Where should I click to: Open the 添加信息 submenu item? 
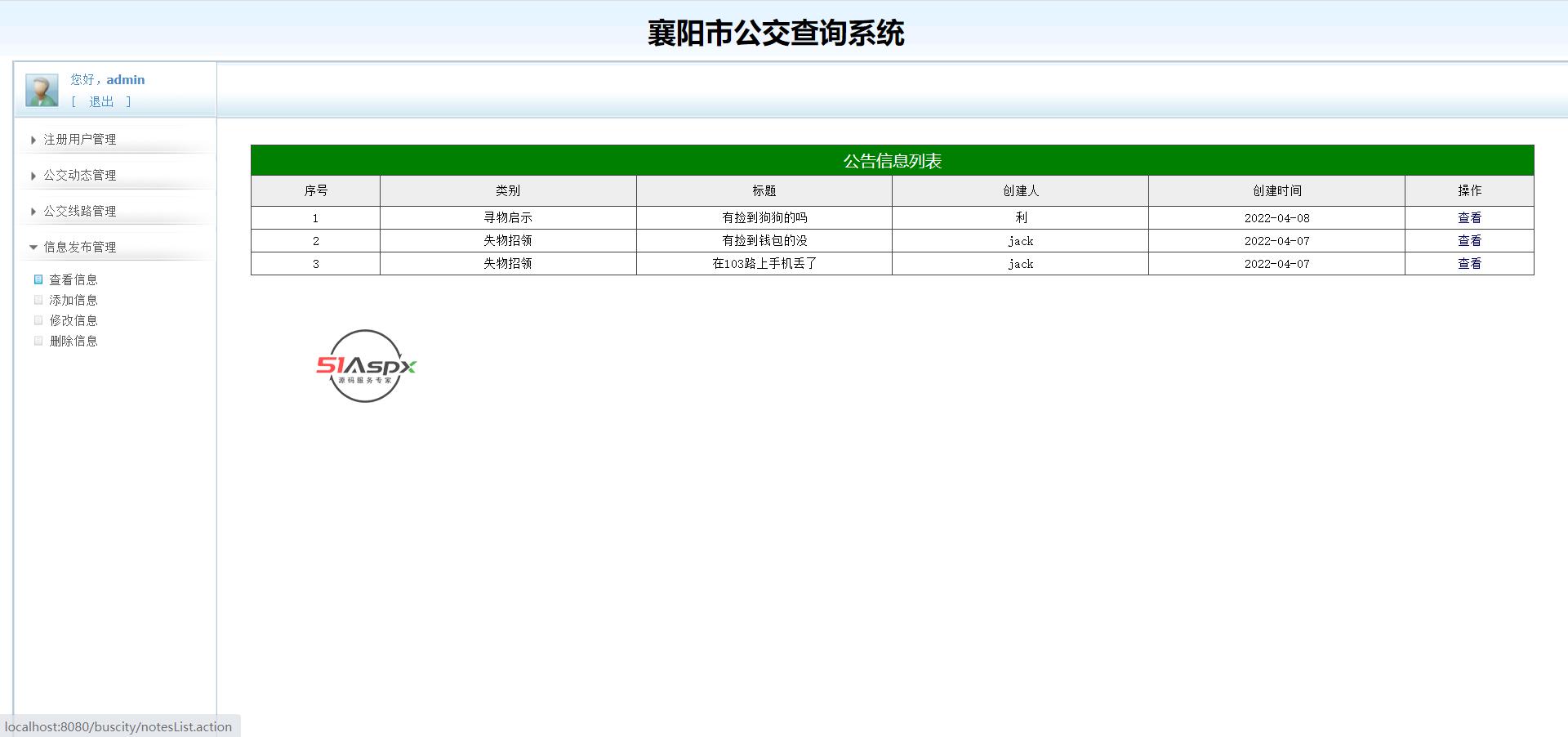73,300
